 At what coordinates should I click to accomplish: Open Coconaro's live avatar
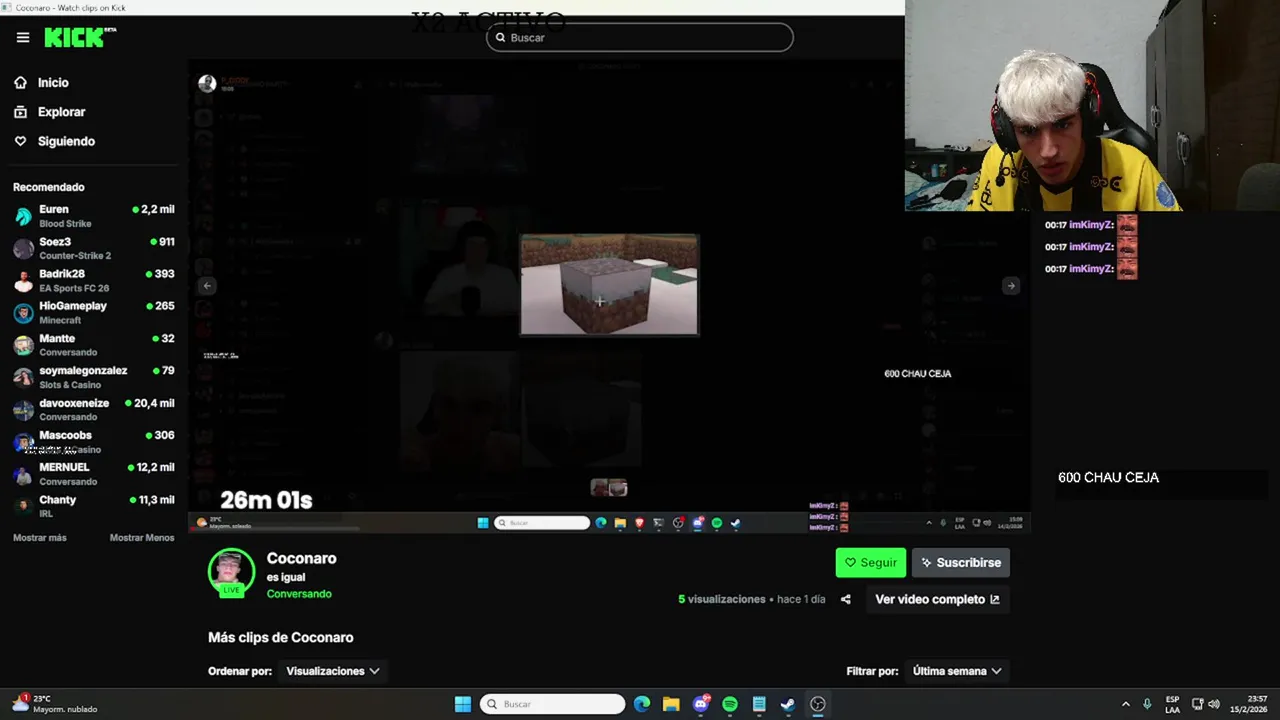tap(231, 573)
